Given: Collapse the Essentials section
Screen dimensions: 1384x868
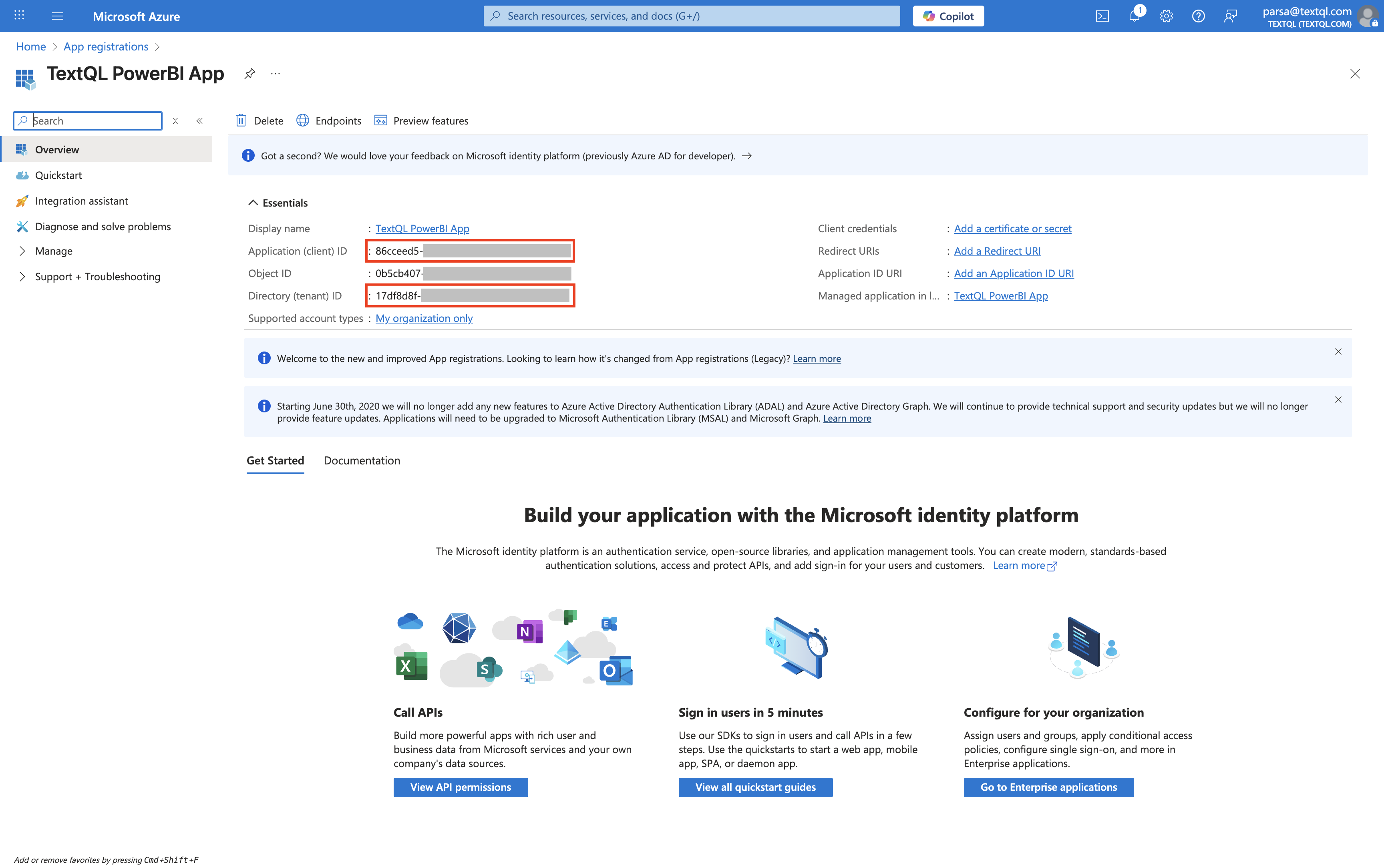Looking at the screenshot, I should (x=253, y=203).
